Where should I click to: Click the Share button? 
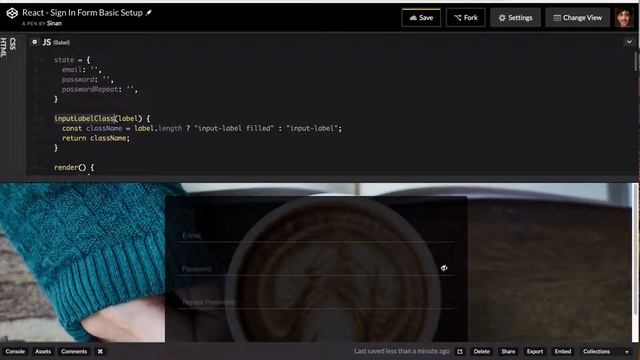click(508, 351)
